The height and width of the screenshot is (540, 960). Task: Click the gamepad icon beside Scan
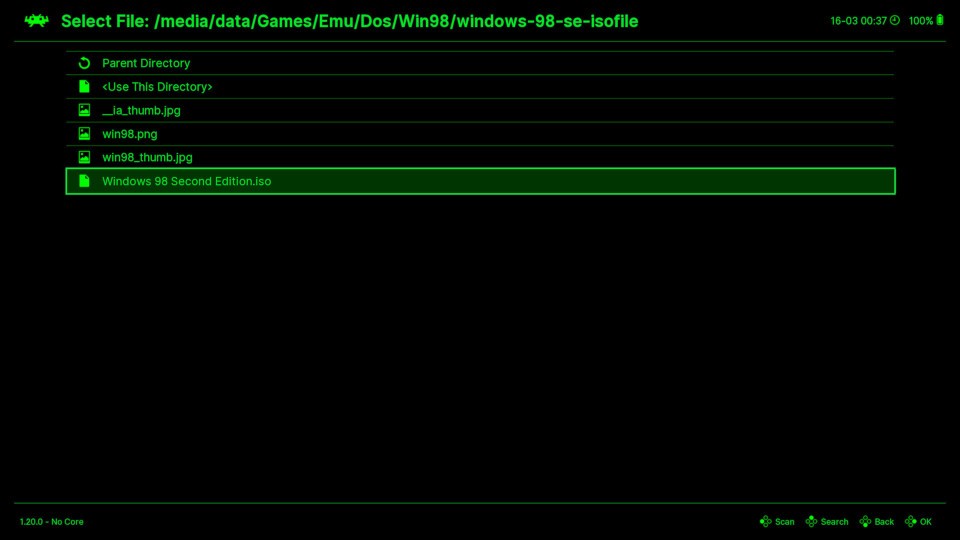coord(765,521)
